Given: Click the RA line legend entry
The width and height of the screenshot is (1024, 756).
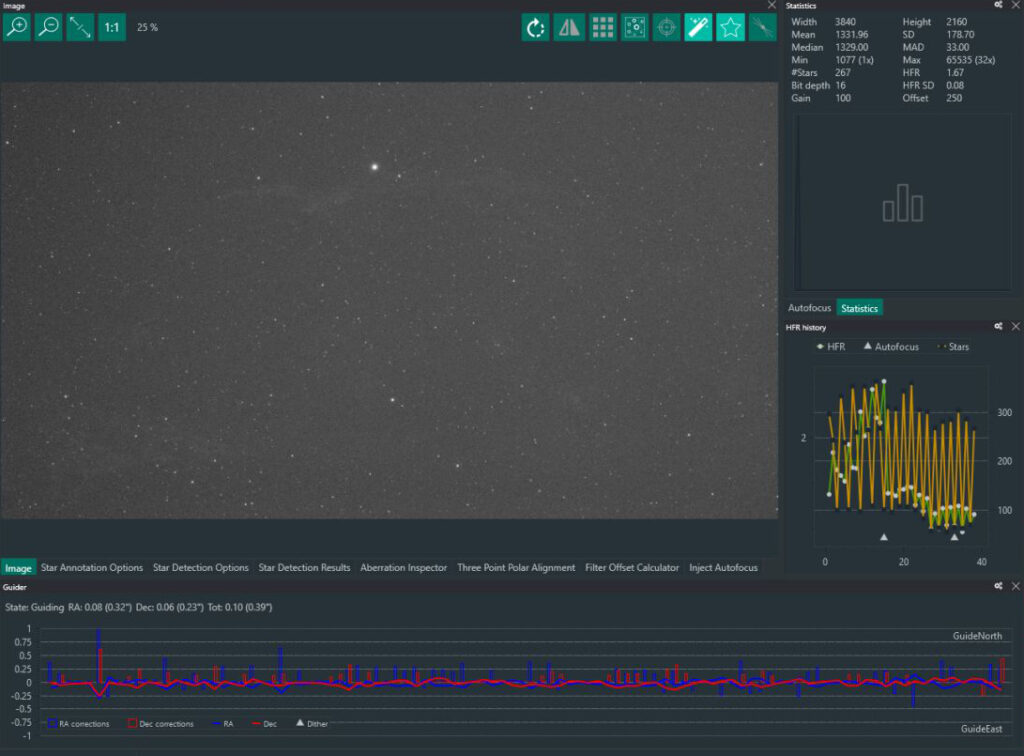Looking at the screenshot, I should pos(223,723).
